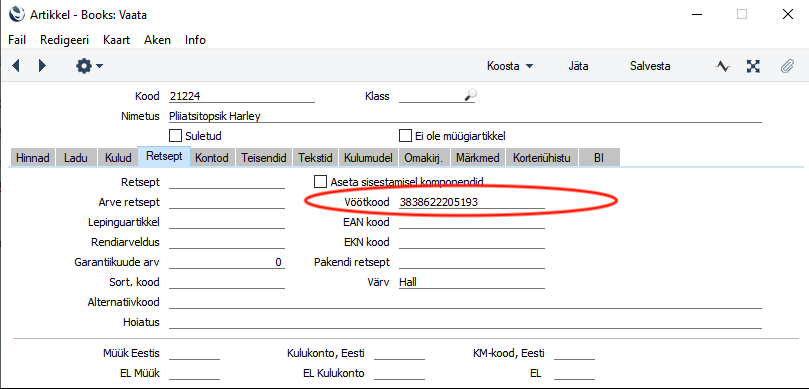Switch to the Omakirj. tab
Image resolution: width=809 pixels, height=389 pixels.
point(424,158)
